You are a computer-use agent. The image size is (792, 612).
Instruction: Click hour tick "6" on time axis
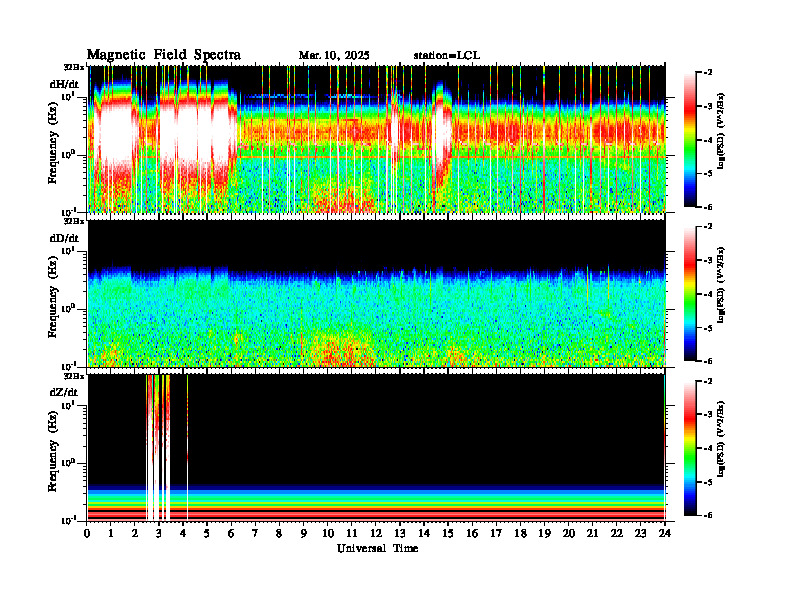pos(231,534)
